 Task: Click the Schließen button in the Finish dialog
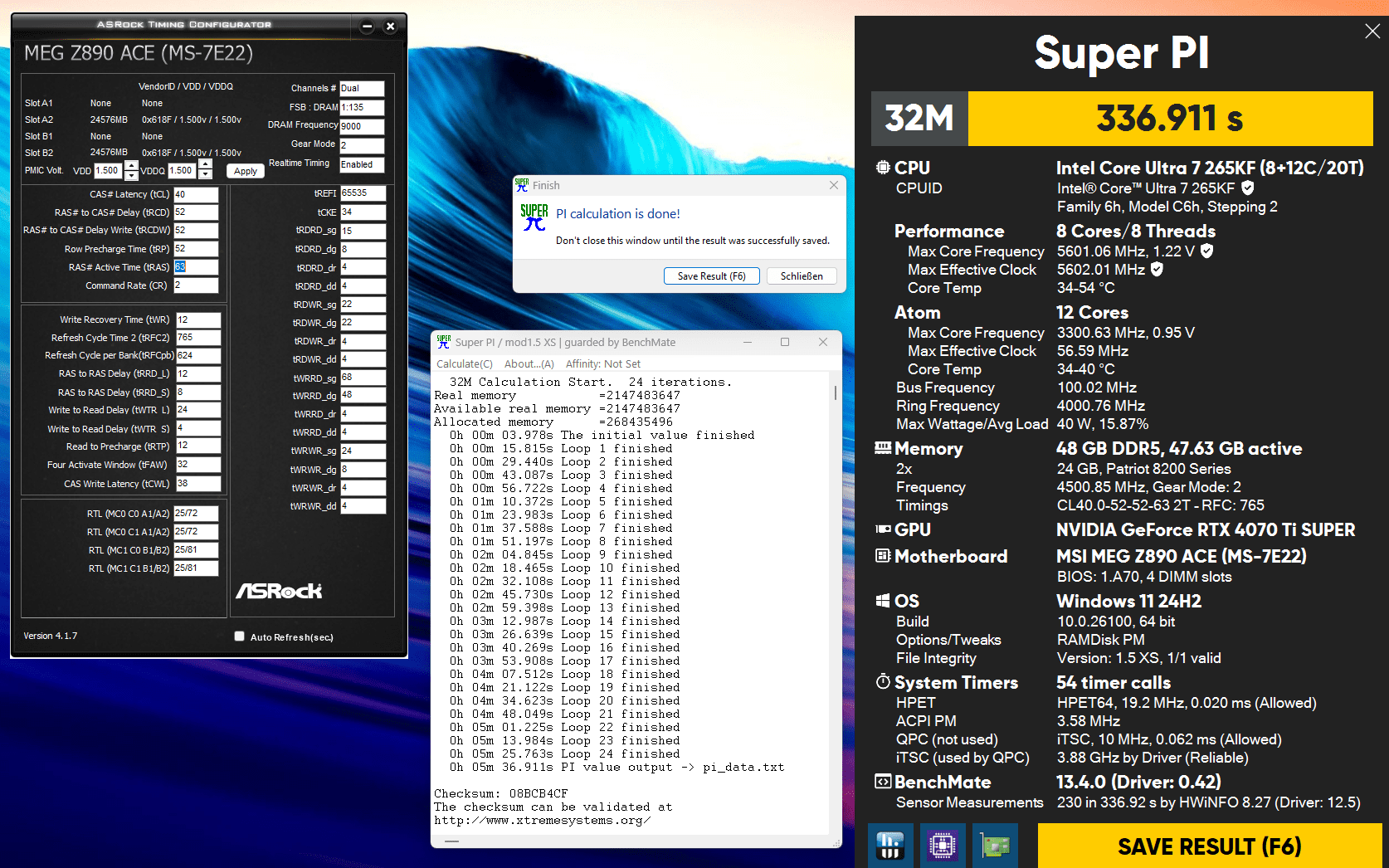[x=802, y=276]
